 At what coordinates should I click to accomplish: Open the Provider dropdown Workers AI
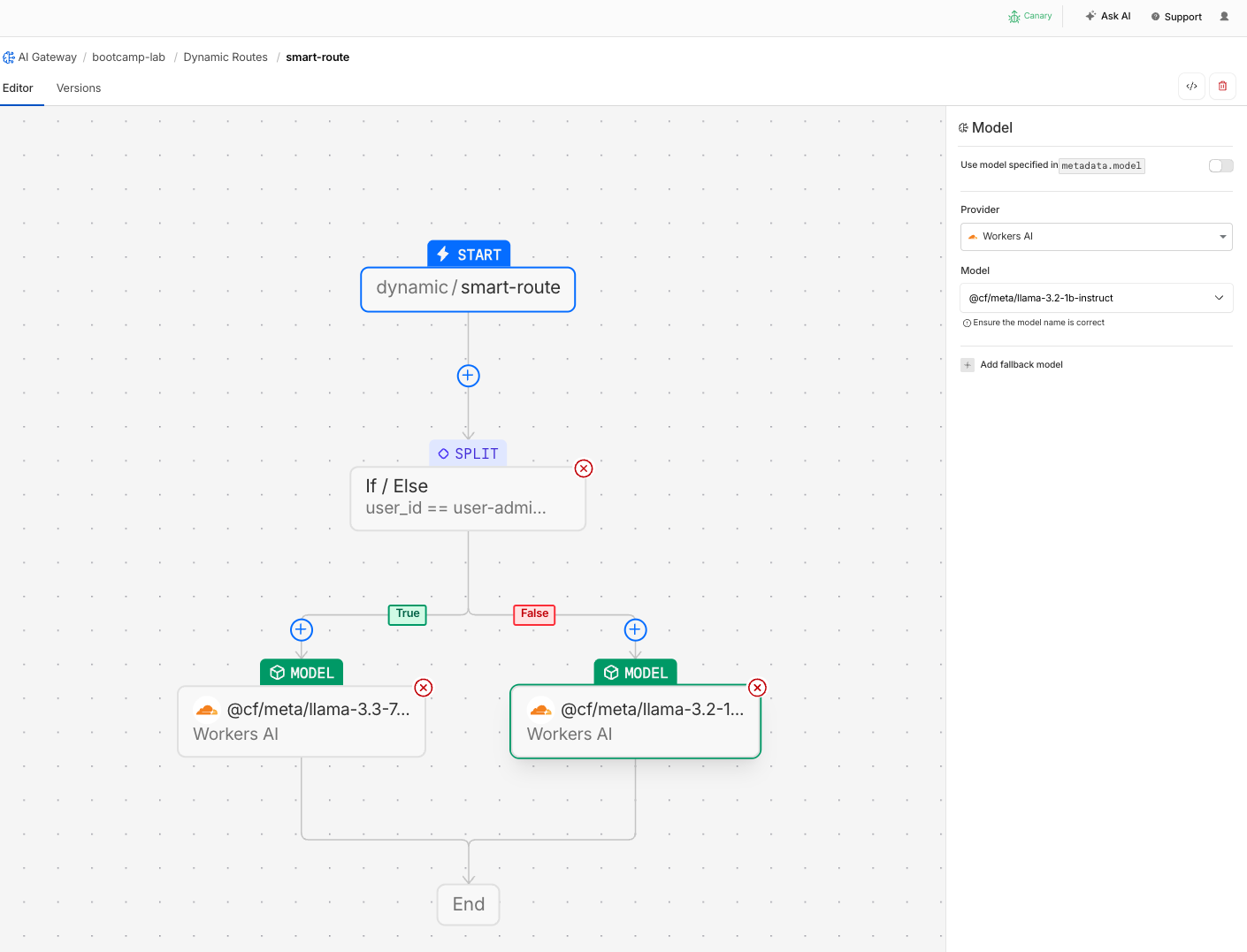tap(1096, 237)
